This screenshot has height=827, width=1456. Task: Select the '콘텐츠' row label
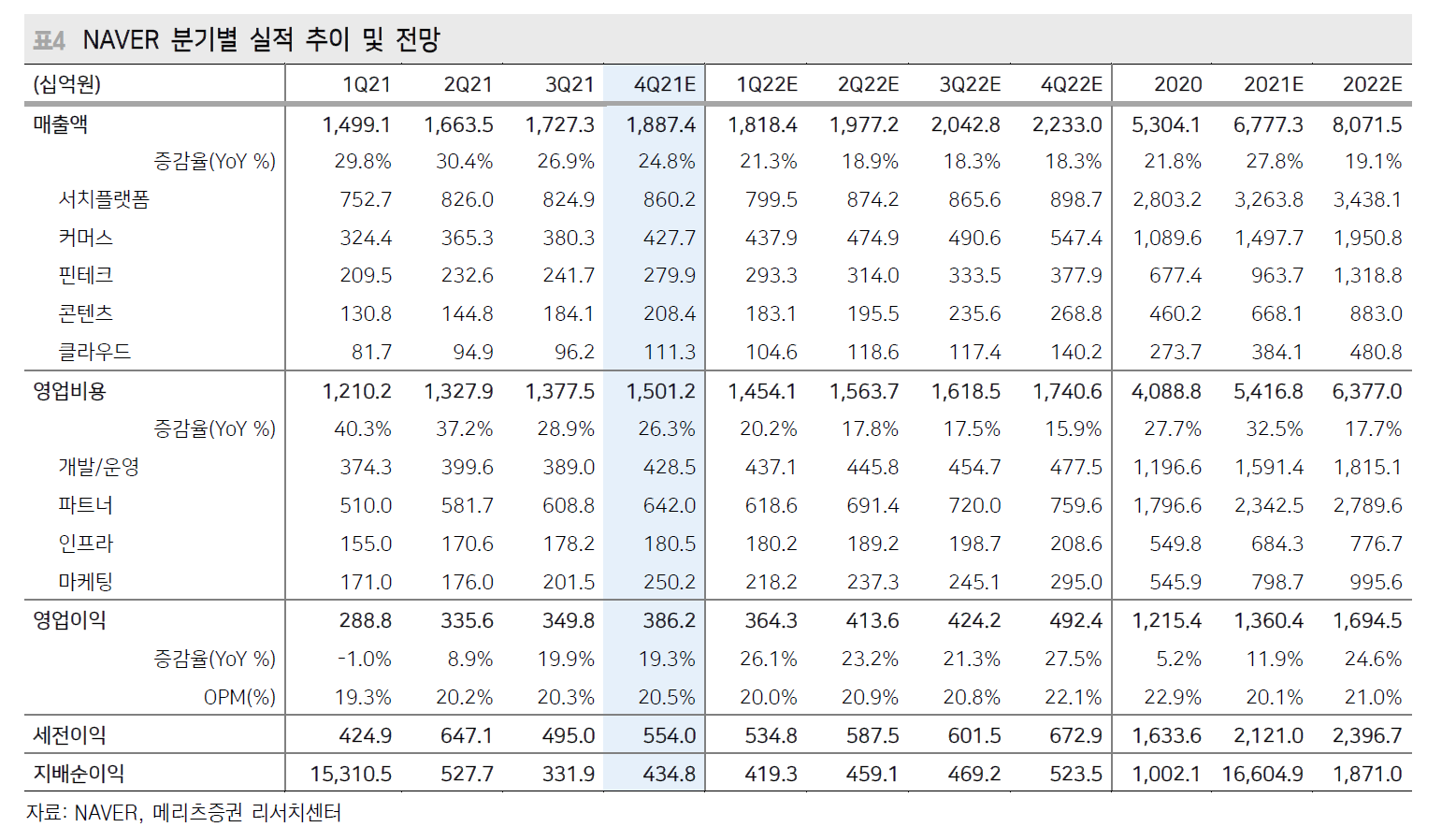click(86, 313)
